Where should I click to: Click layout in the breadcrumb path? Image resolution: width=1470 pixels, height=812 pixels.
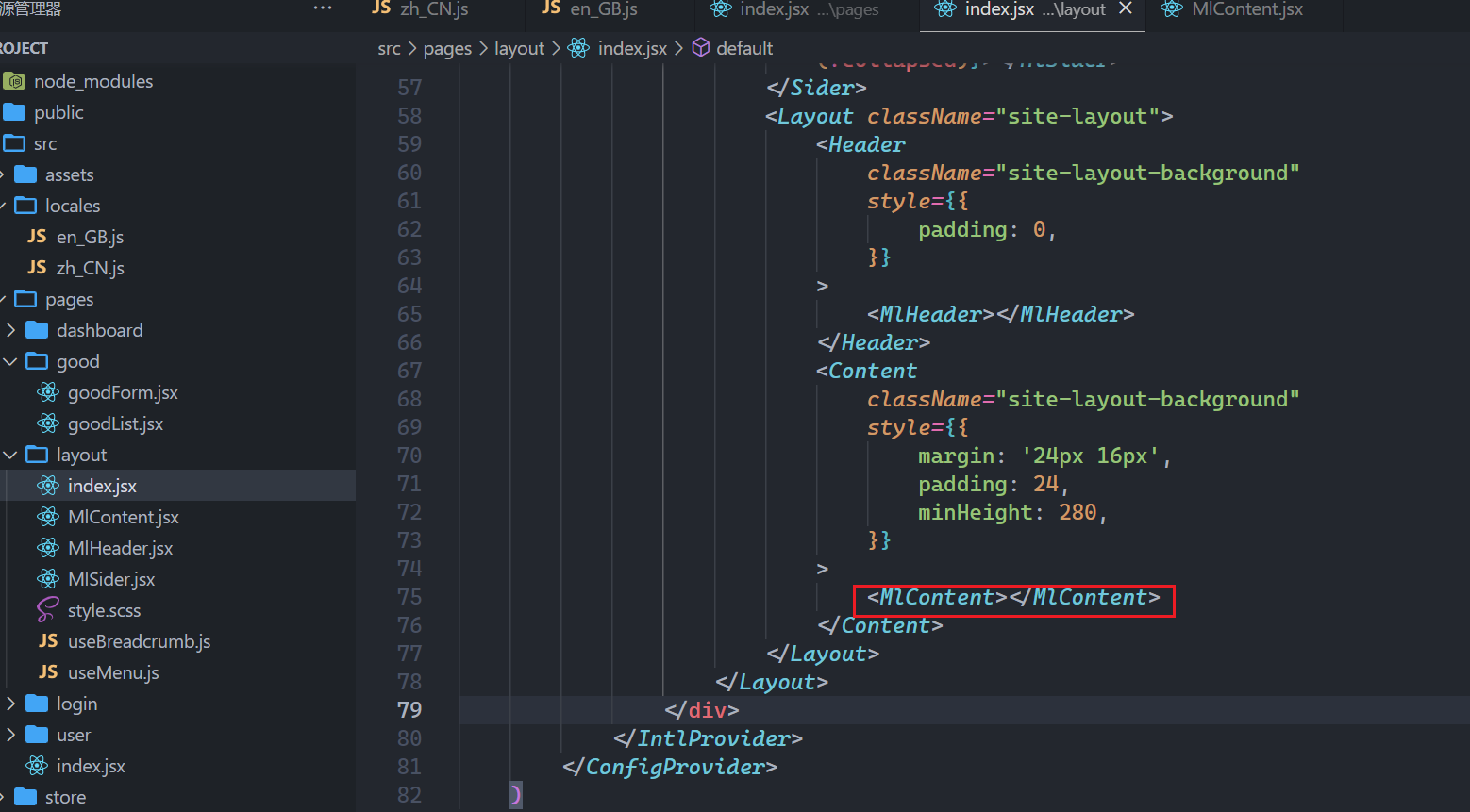coord(519,48)
